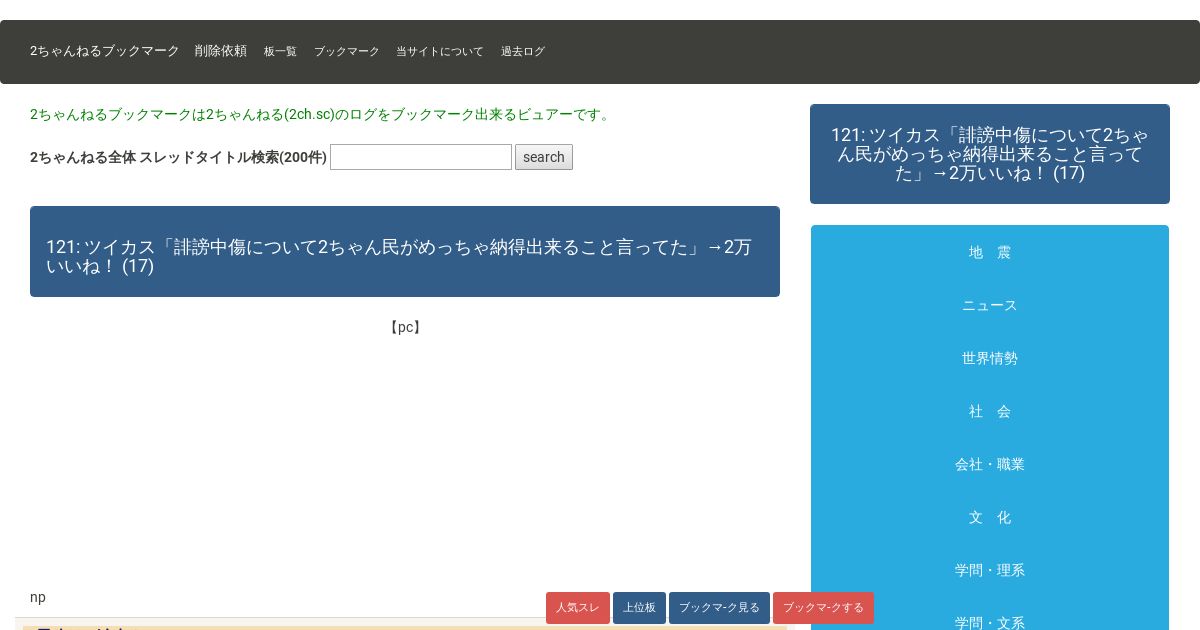Select 地 震 category in sidebar
Screen dimensions: 1200x630
click(990, 253)
